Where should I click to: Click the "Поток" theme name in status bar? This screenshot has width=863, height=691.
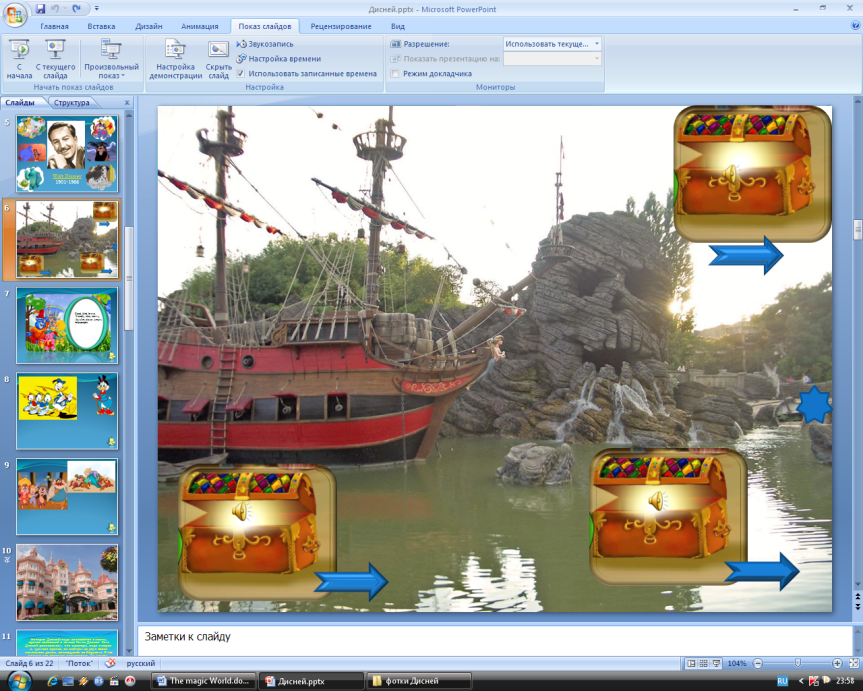78,663
